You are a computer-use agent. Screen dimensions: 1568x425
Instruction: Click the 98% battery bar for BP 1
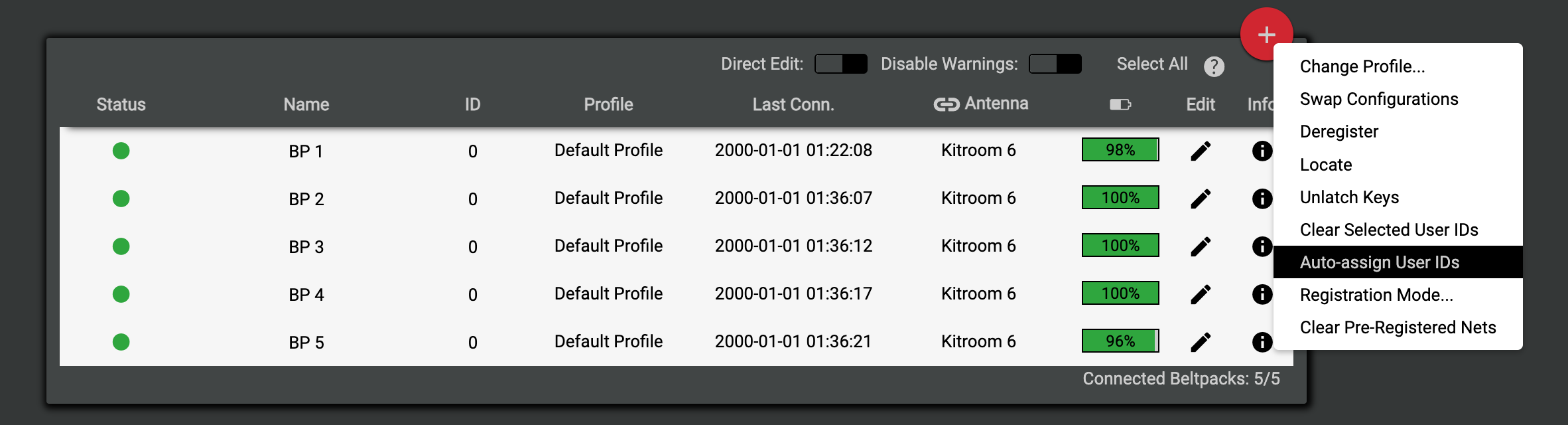click(1120, 149)
